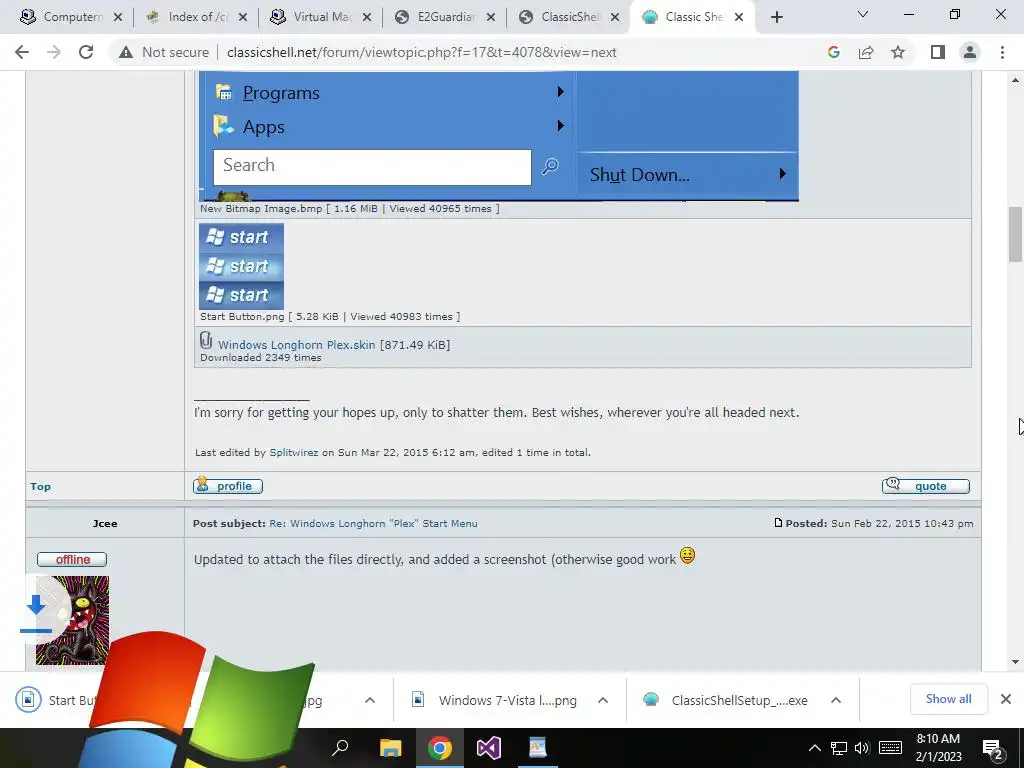Click the Search box in menu screenshot

372,167
